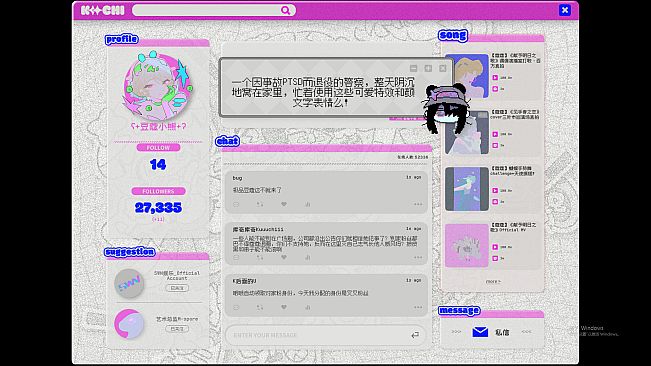Like the second chat post with heart icon
This screenshot has height=366, width=651.
point(284,258)
